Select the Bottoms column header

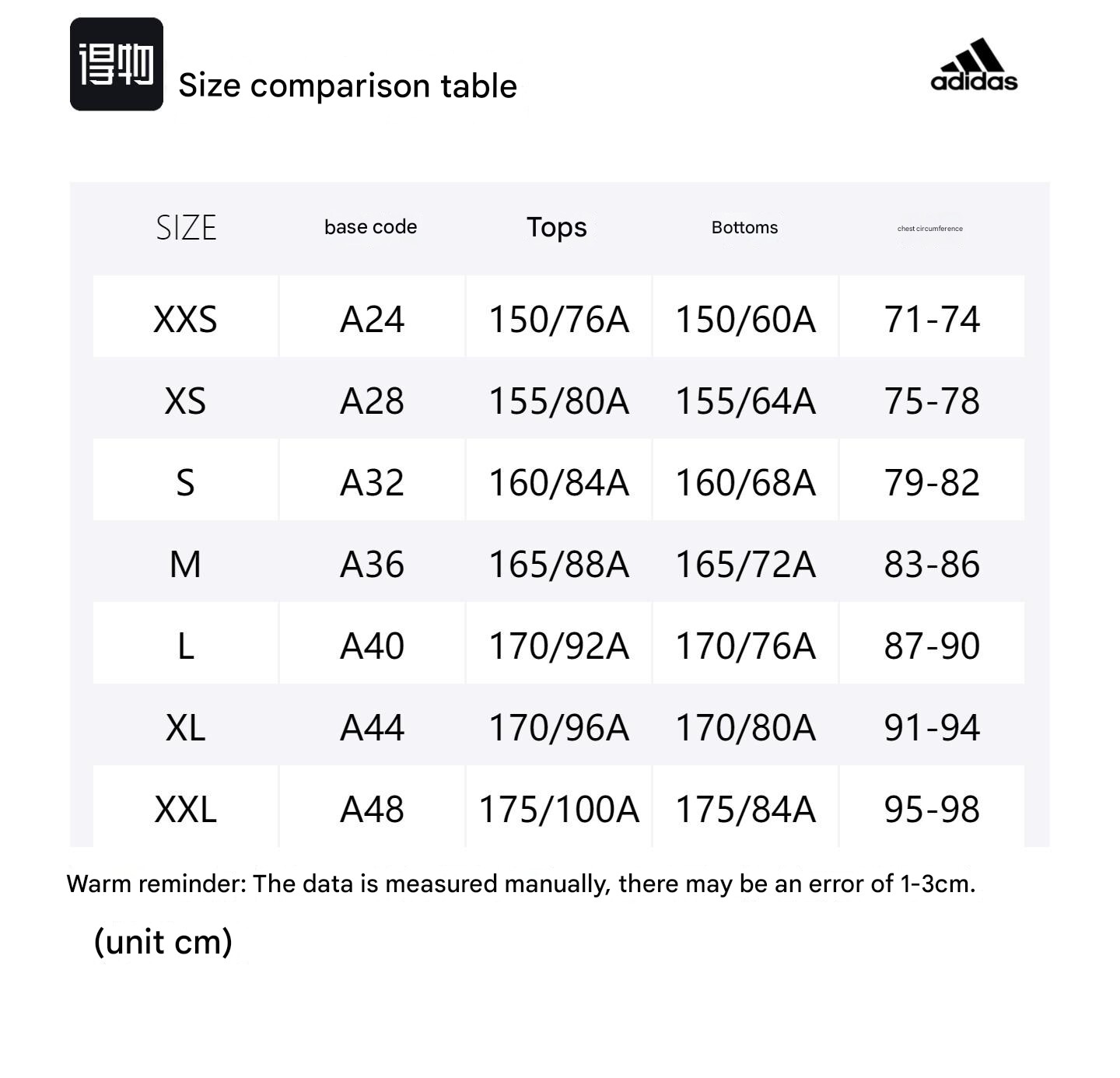(744, 228)
